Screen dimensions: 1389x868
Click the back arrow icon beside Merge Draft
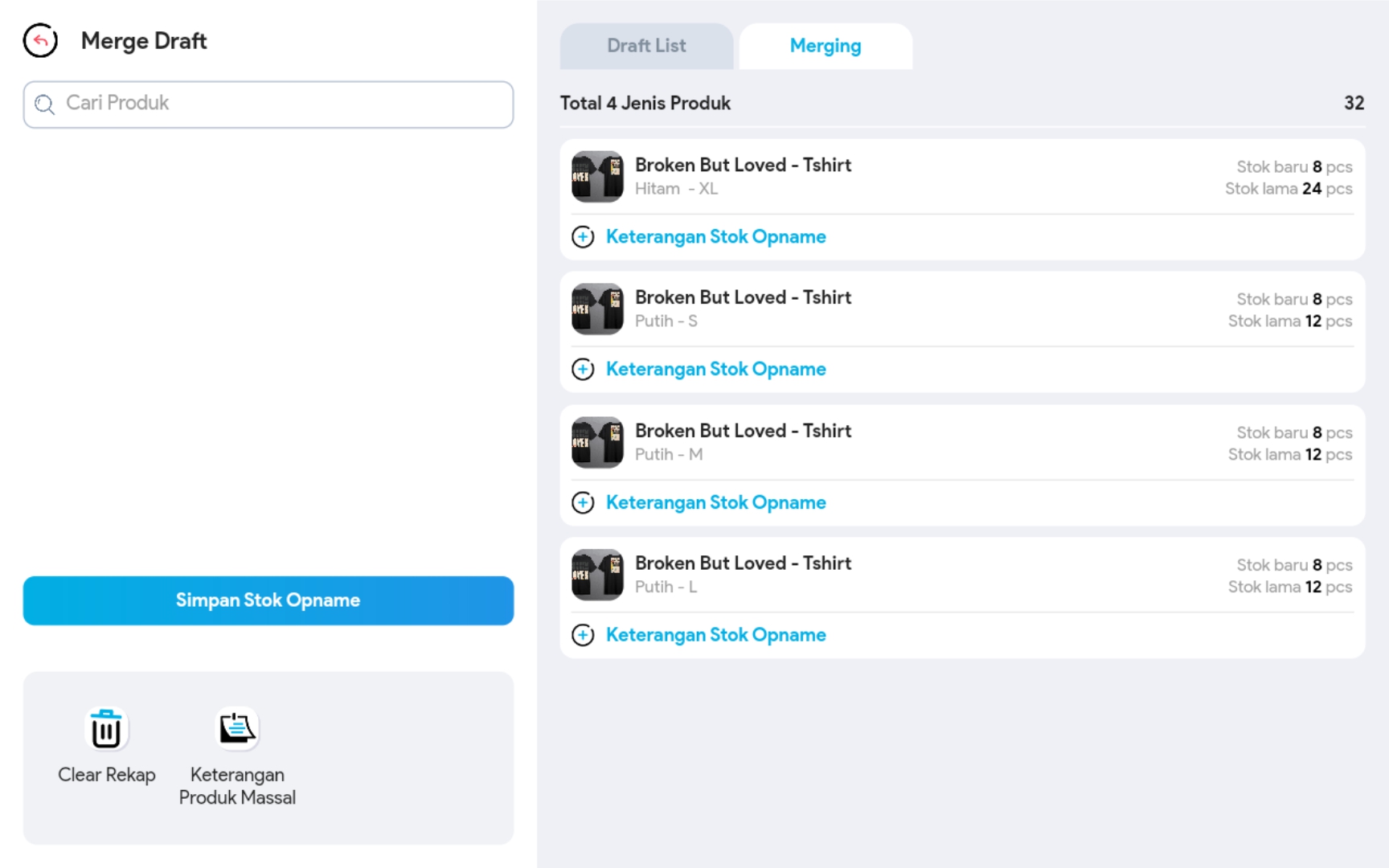40,40
